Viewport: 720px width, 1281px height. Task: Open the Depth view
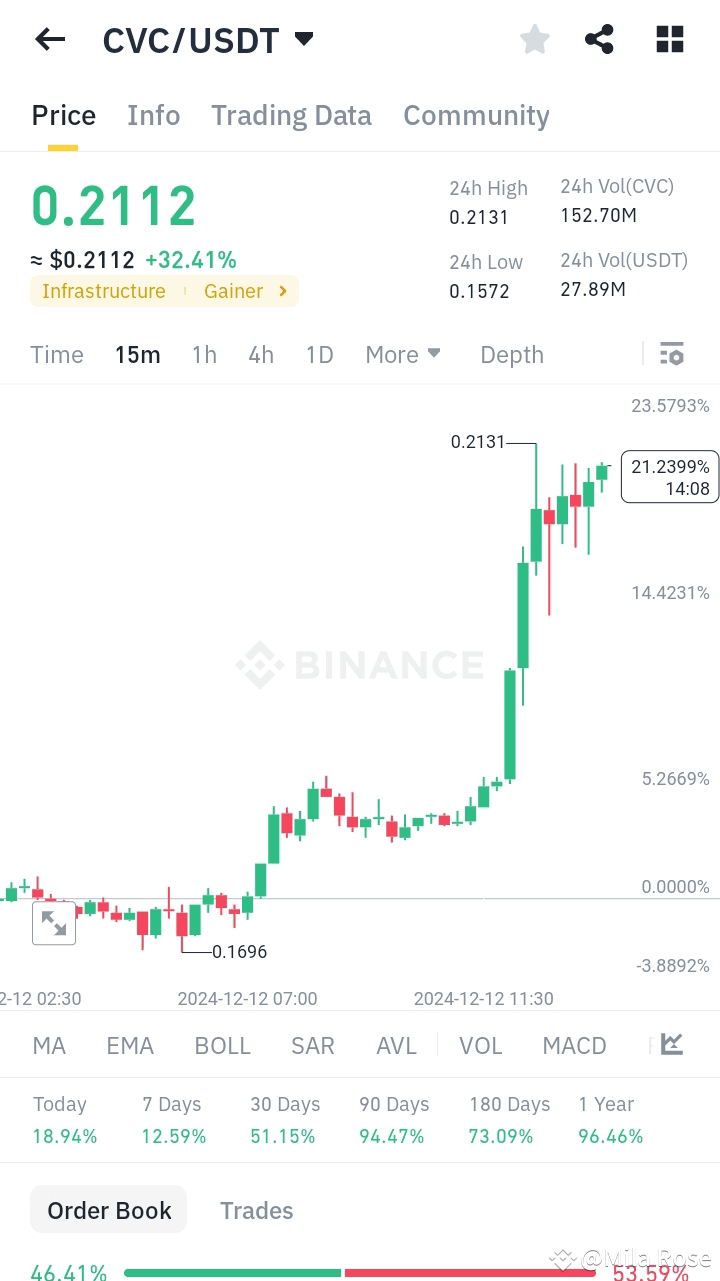(511, 354)
